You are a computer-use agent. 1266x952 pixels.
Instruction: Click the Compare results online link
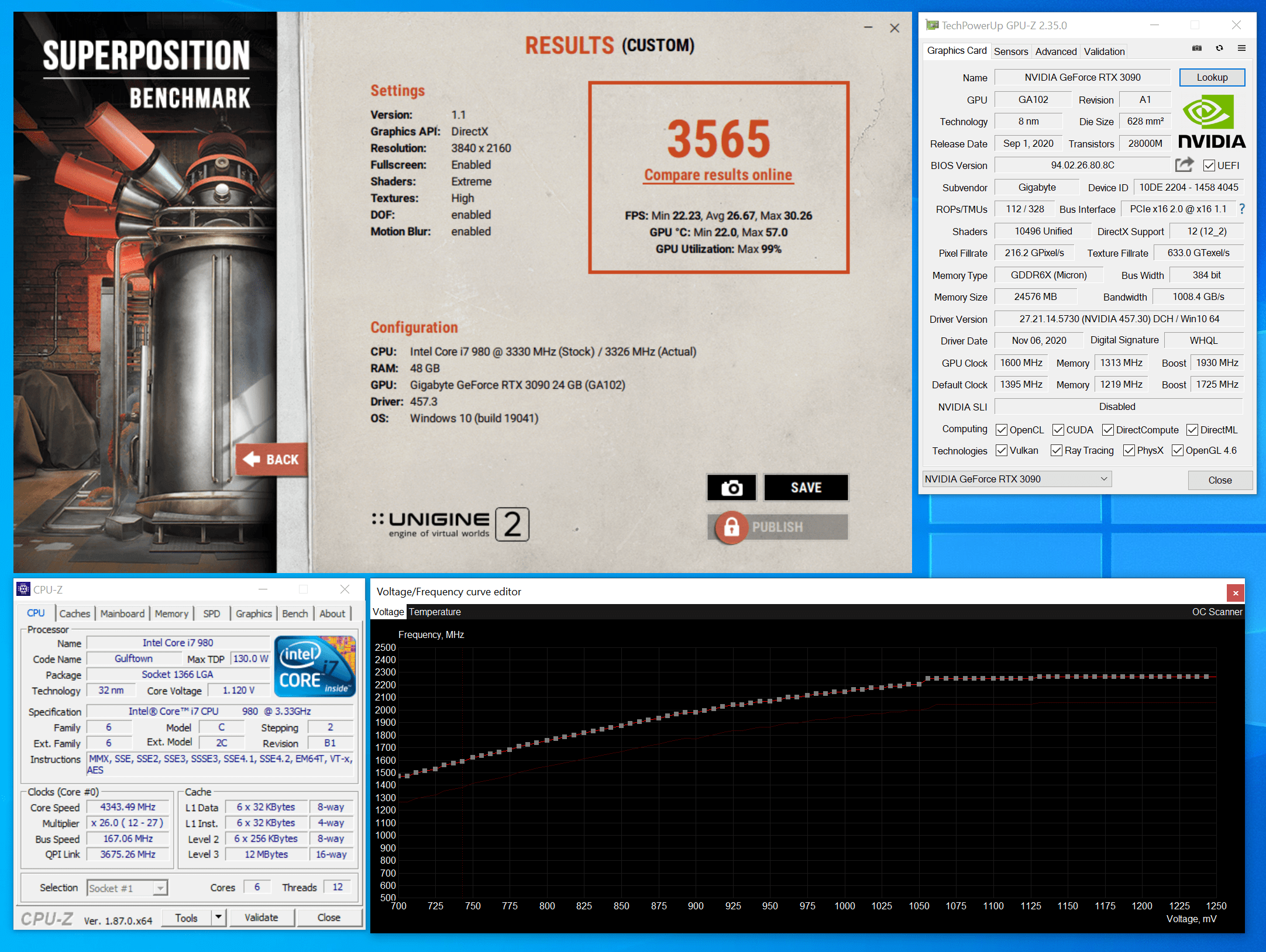[x=718, y=175]
